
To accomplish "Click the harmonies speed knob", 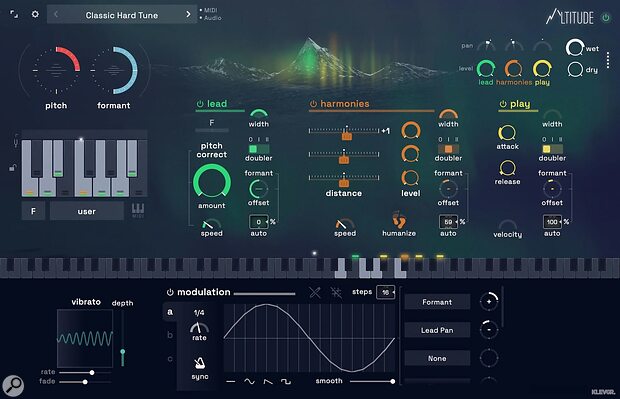I will 345,224.
